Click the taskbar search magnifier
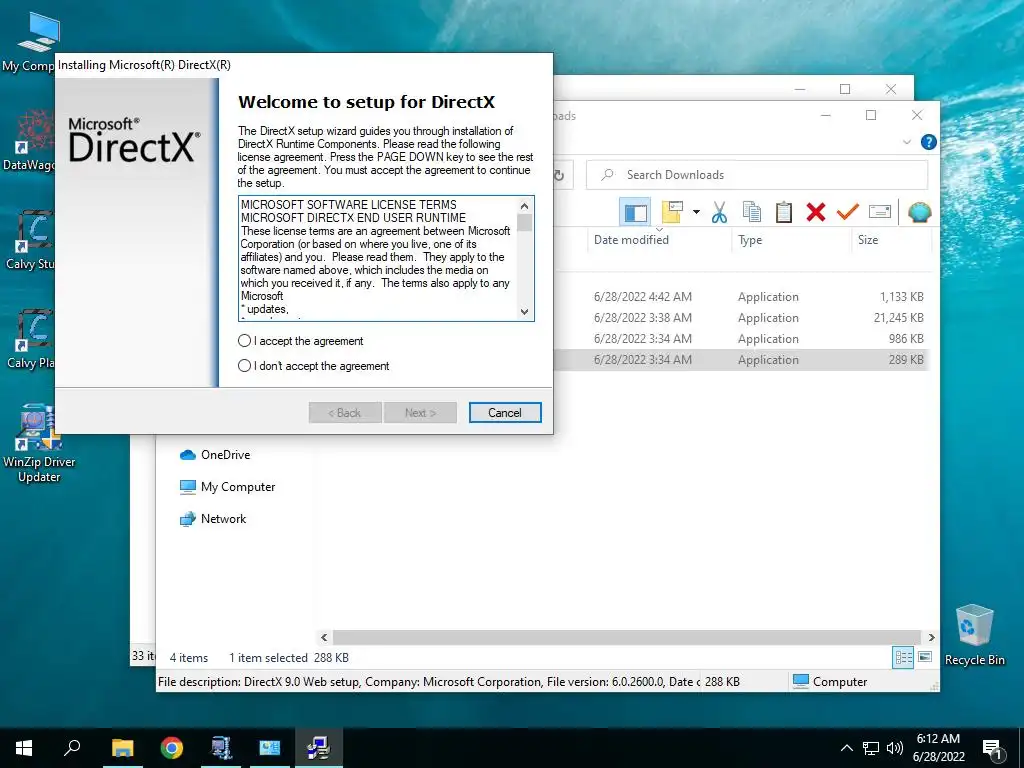The width and height of the screenshot is (1024, 768). (x=72, y=748)
